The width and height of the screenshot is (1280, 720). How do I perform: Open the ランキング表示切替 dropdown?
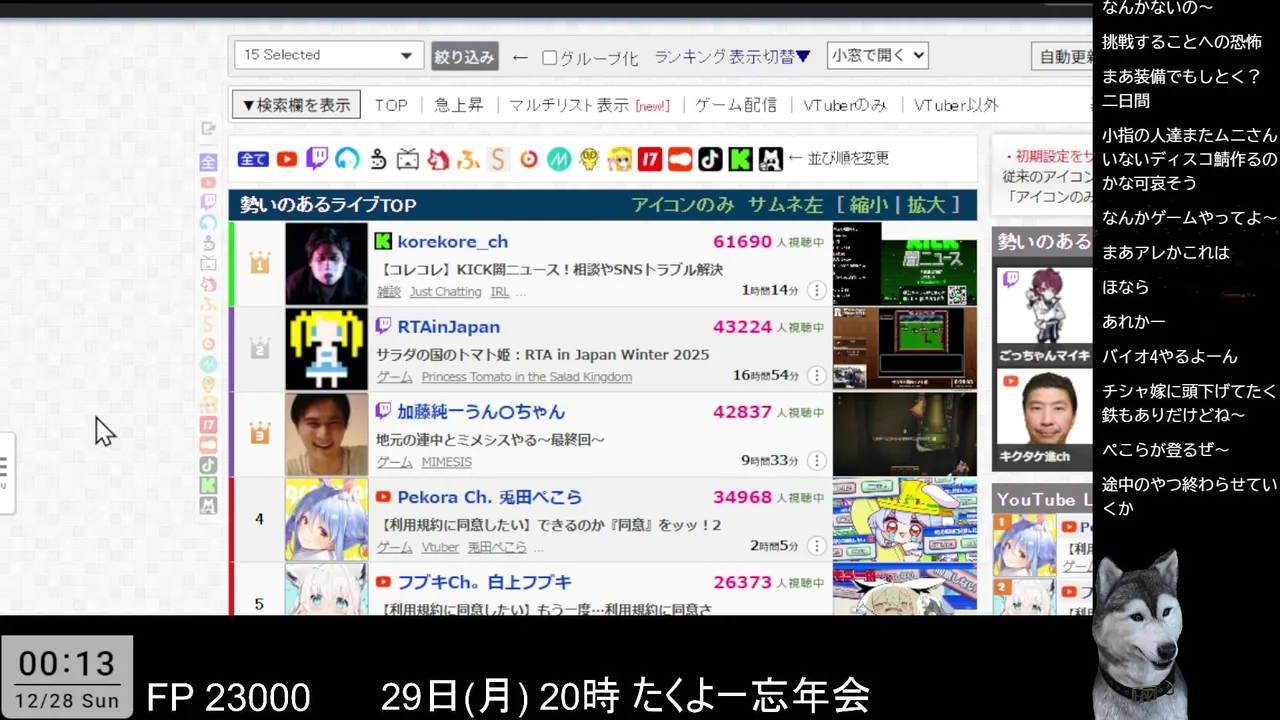pyautogui.click(x=732, y=57)
